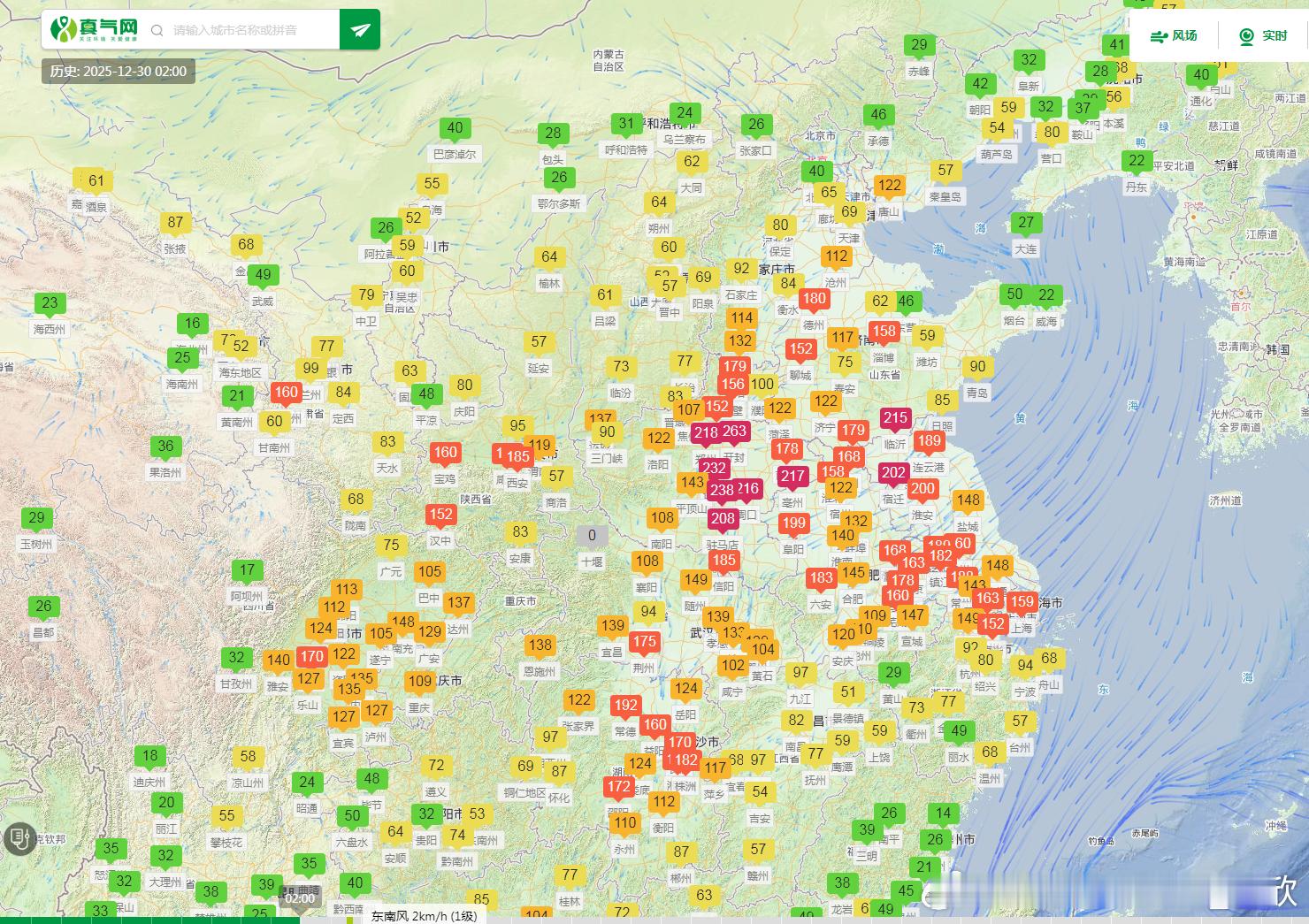
Task: Select the 阜阳 AQI marker 199
Action: click(794, 524)
